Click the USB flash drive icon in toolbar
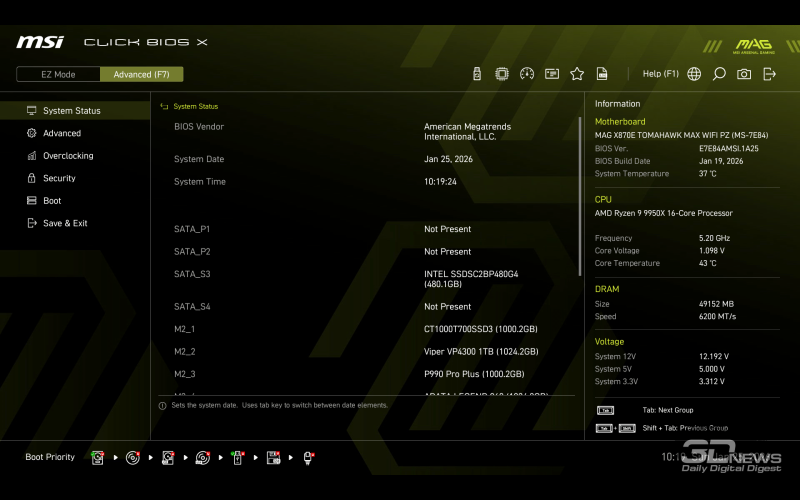This screenshot has height=500, width=800. (x=477, y=74)
